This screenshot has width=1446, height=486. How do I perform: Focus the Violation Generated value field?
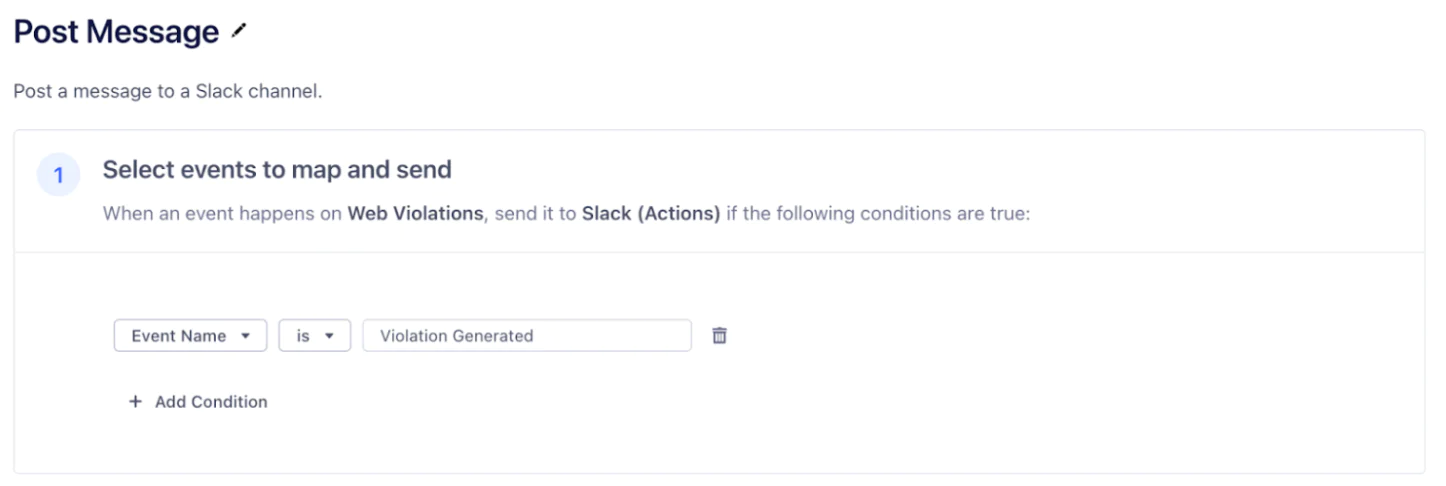(526, 336)
